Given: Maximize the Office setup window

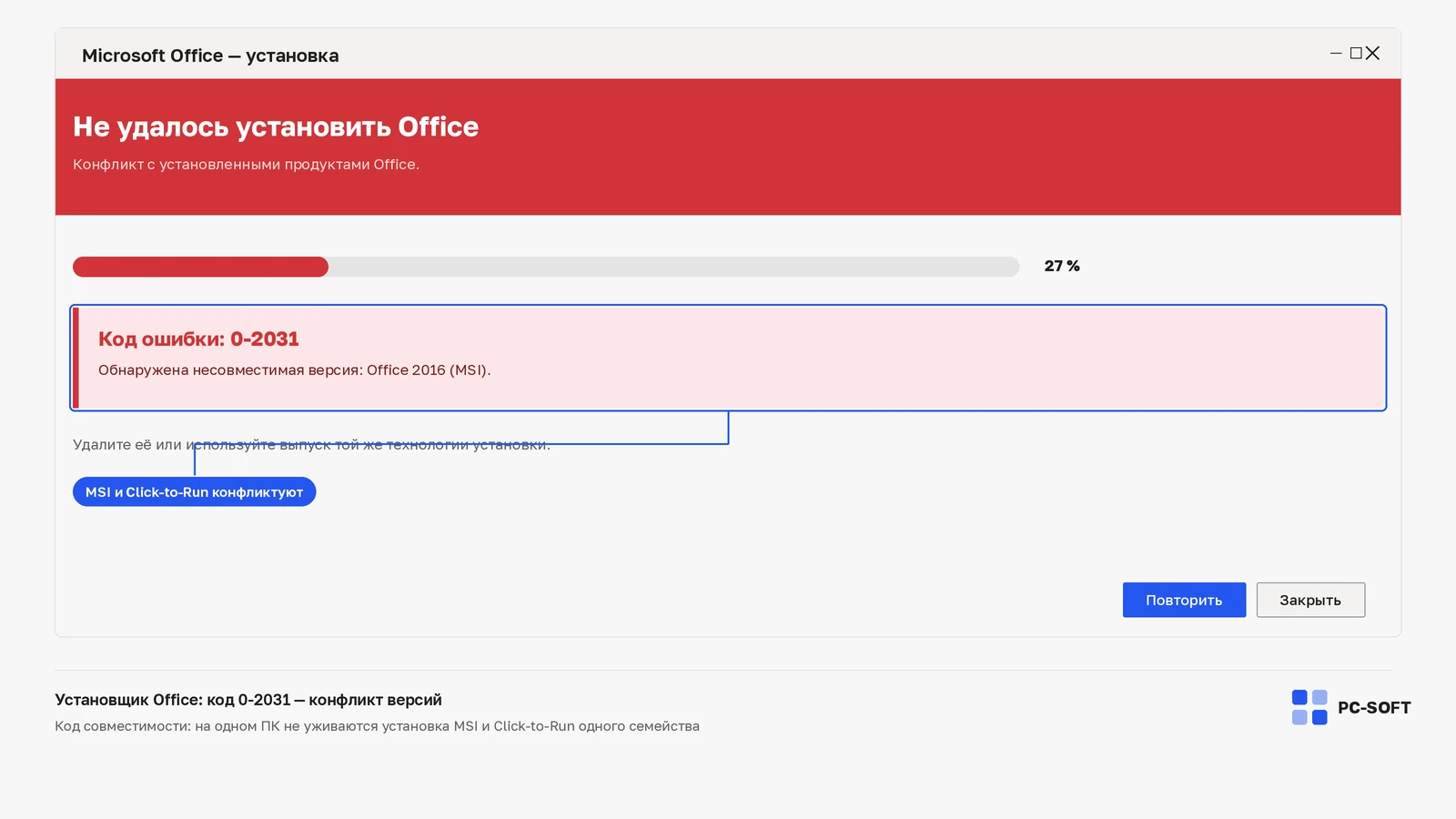Looking at the screenshot, I should [x=1356, y=54].
